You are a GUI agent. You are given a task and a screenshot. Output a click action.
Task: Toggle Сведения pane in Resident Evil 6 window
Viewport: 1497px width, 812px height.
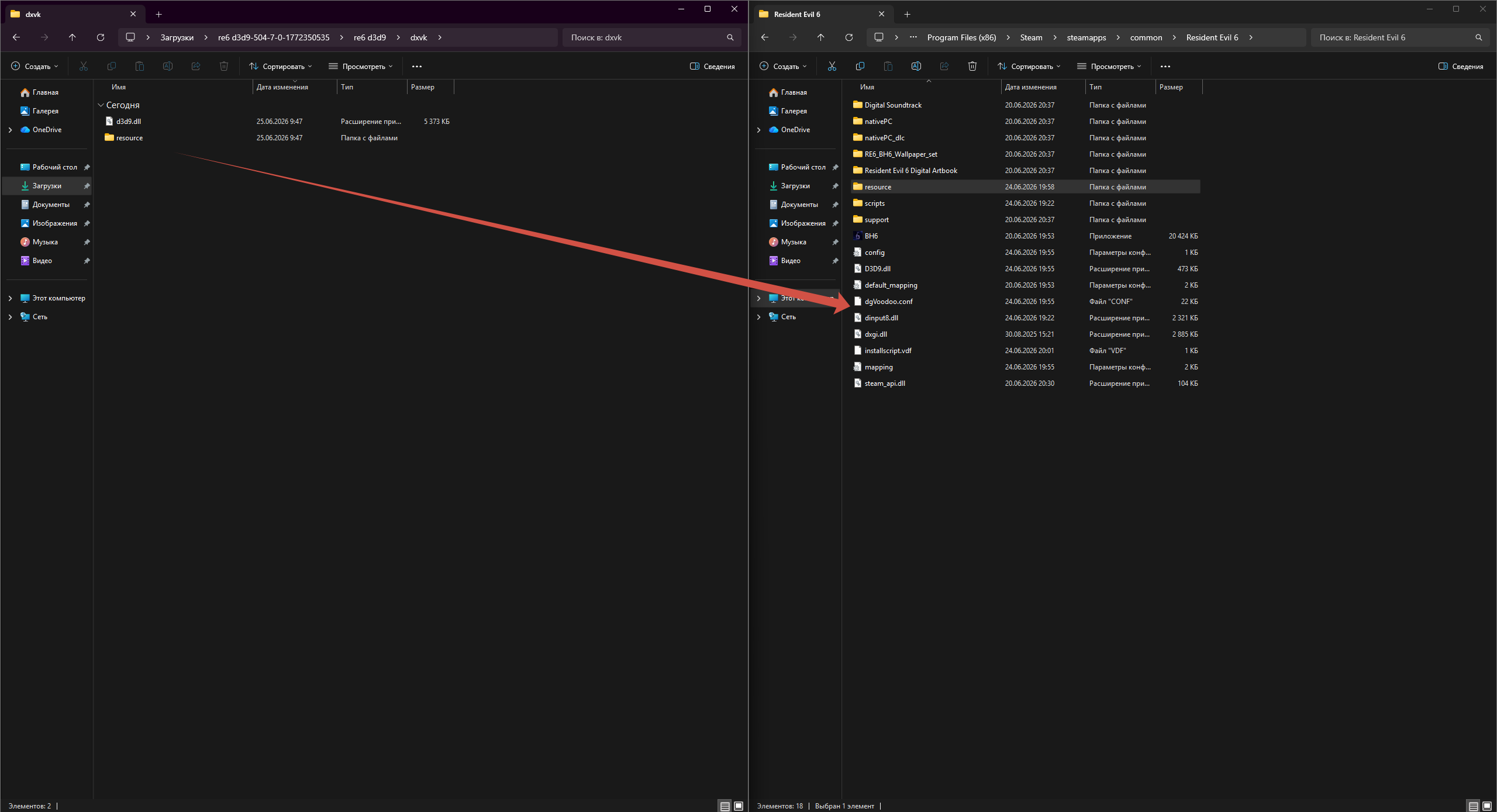1461,67
